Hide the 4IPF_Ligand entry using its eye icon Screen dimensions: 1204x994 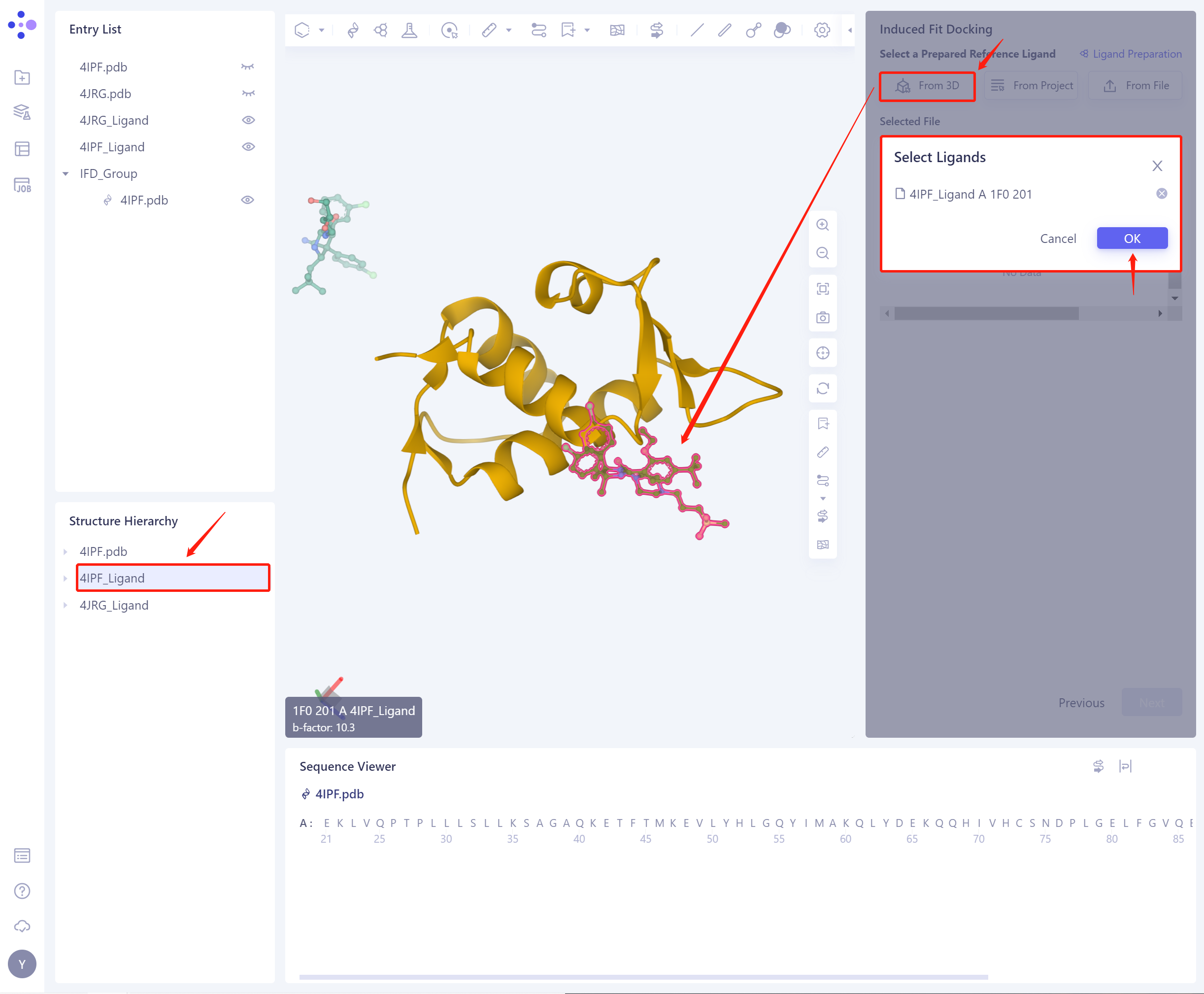tap(248, 146)
